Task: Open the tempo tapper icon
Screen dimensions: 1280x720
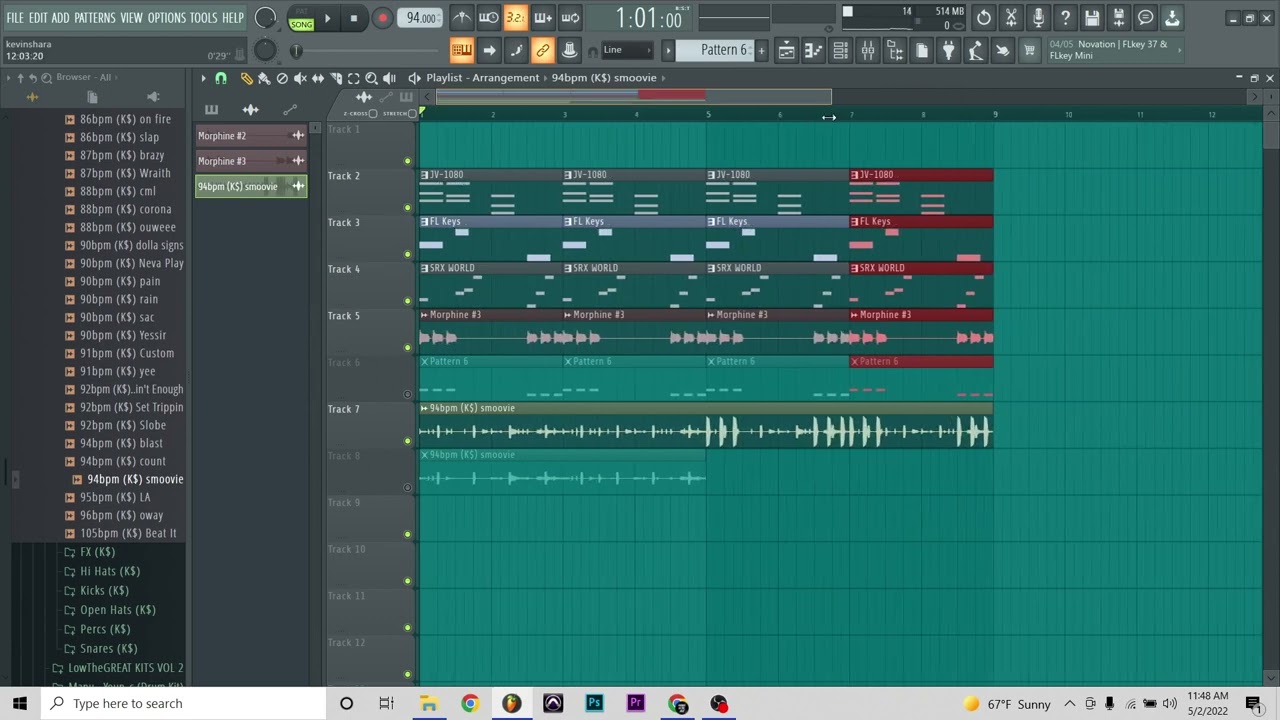Action: tap(976, 50)
